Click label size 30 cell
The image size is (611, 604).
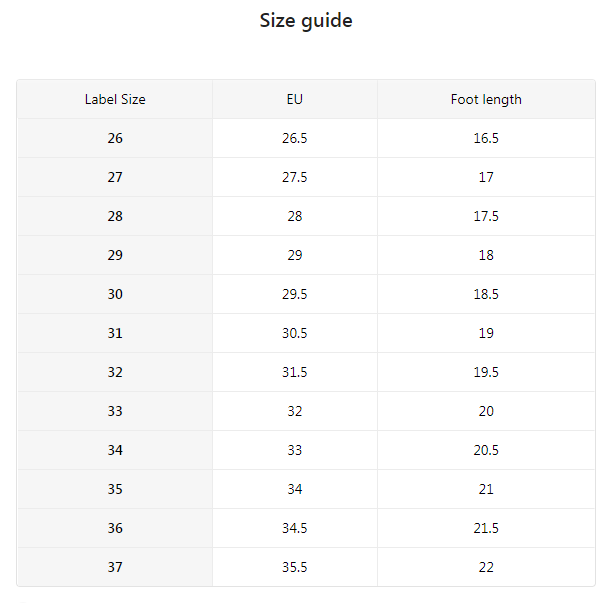click(x=115, y=294)
